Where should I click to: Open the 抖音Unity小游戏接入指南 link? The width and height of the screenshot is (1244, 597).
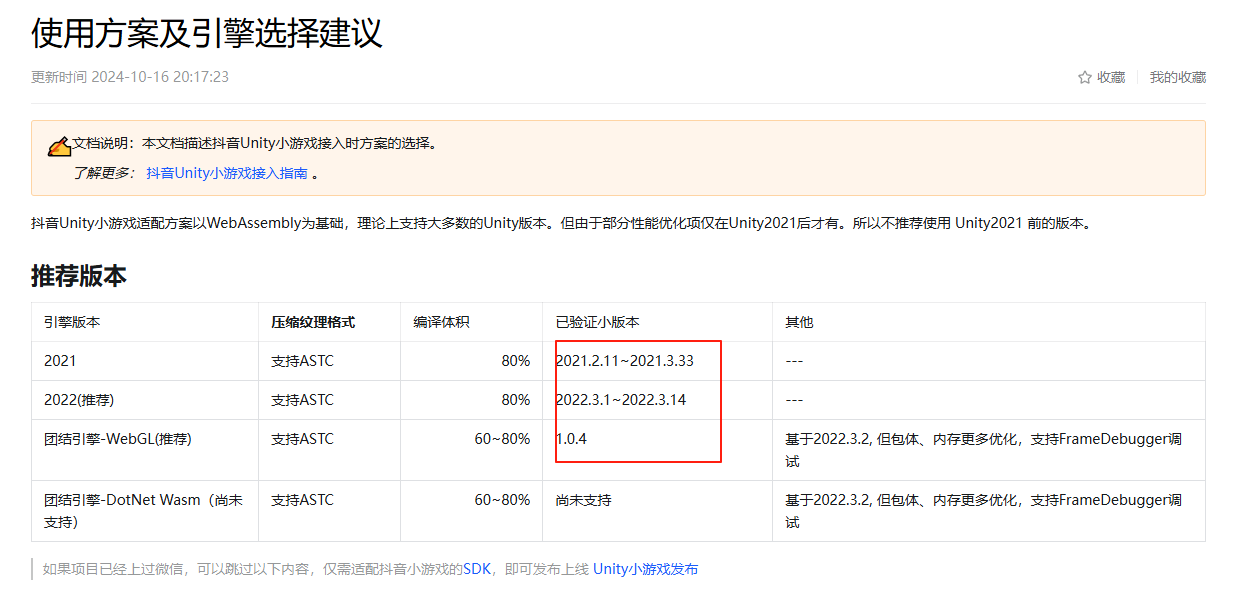coord(227,173)
